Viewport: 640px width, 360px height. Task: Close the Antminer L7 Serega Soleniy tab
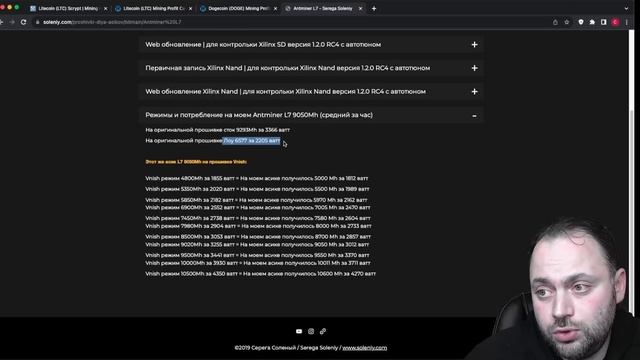tap(360, 8)
